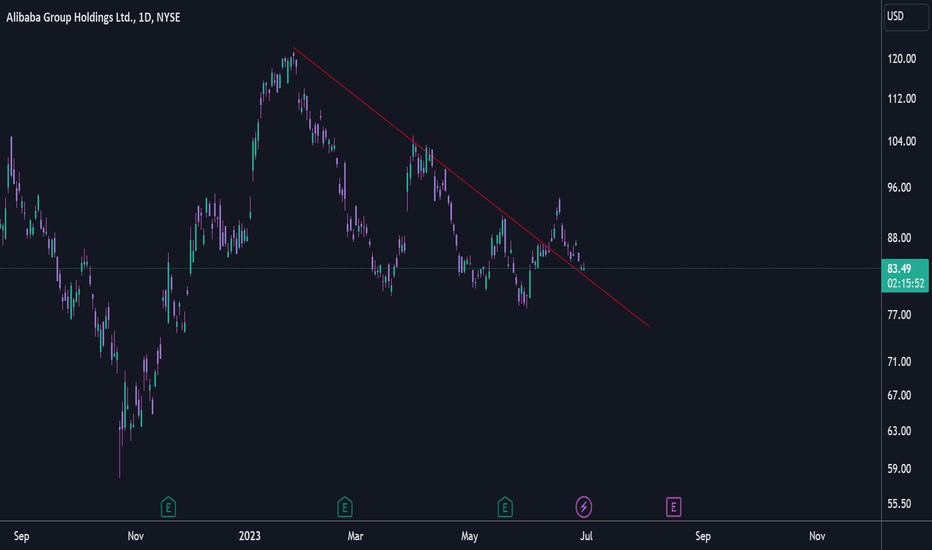Select the red descending trendline

coord(470,186)
